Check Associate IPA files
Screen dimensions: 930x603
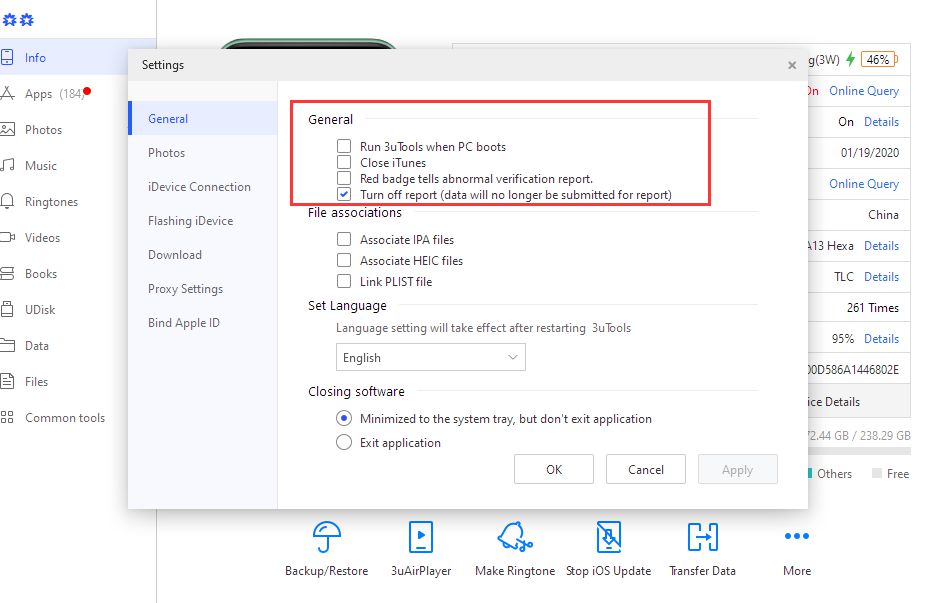(344, 239)
